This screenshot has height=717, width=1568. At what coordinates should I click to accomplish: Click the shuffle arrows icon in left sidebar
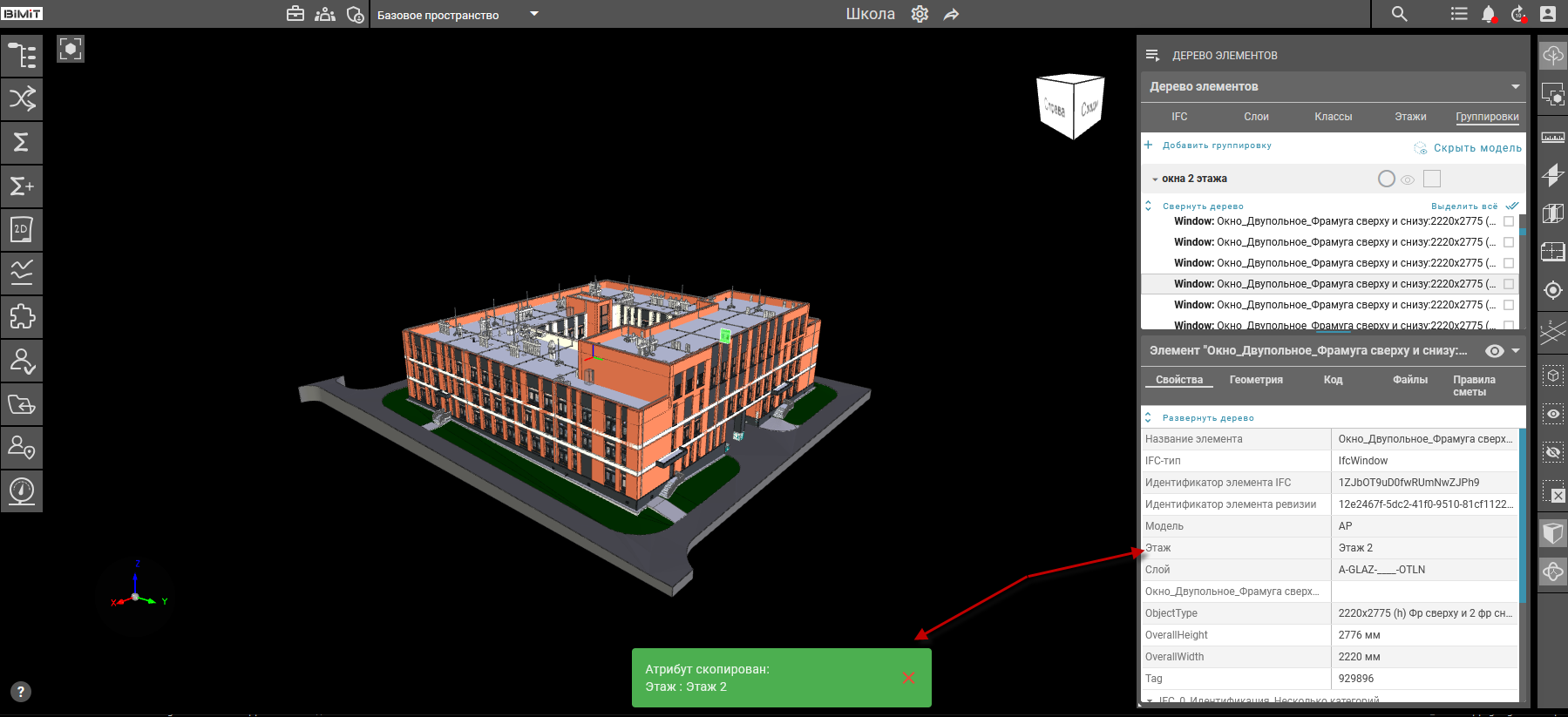coord(22,98)
